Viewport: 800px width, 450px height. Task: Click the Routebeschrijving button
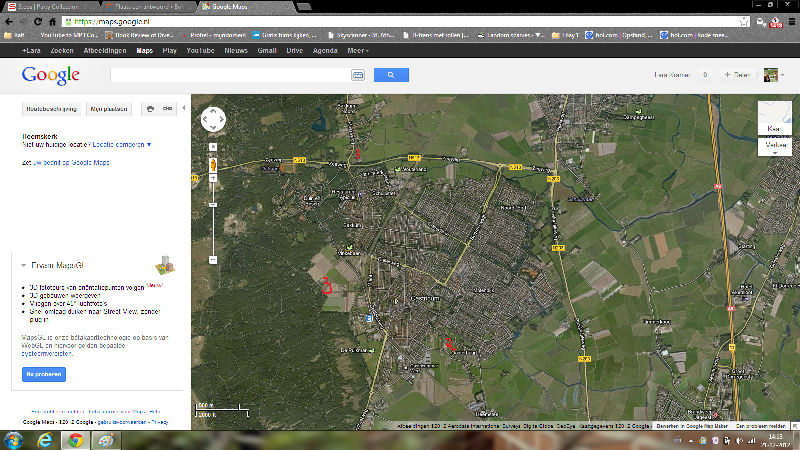(x=52, y=109)
